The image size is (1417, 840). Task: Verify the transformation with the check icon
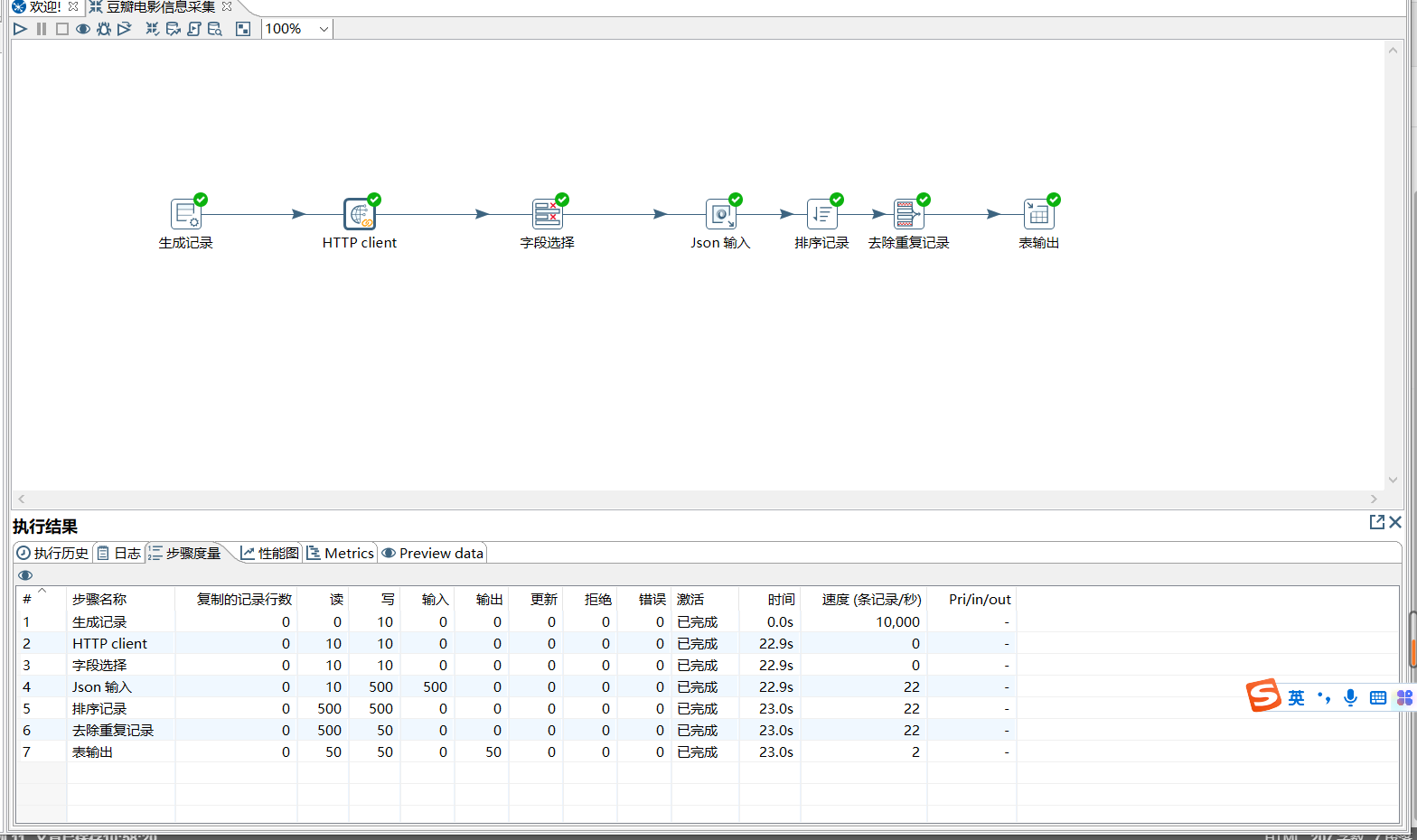pos(153,29)
